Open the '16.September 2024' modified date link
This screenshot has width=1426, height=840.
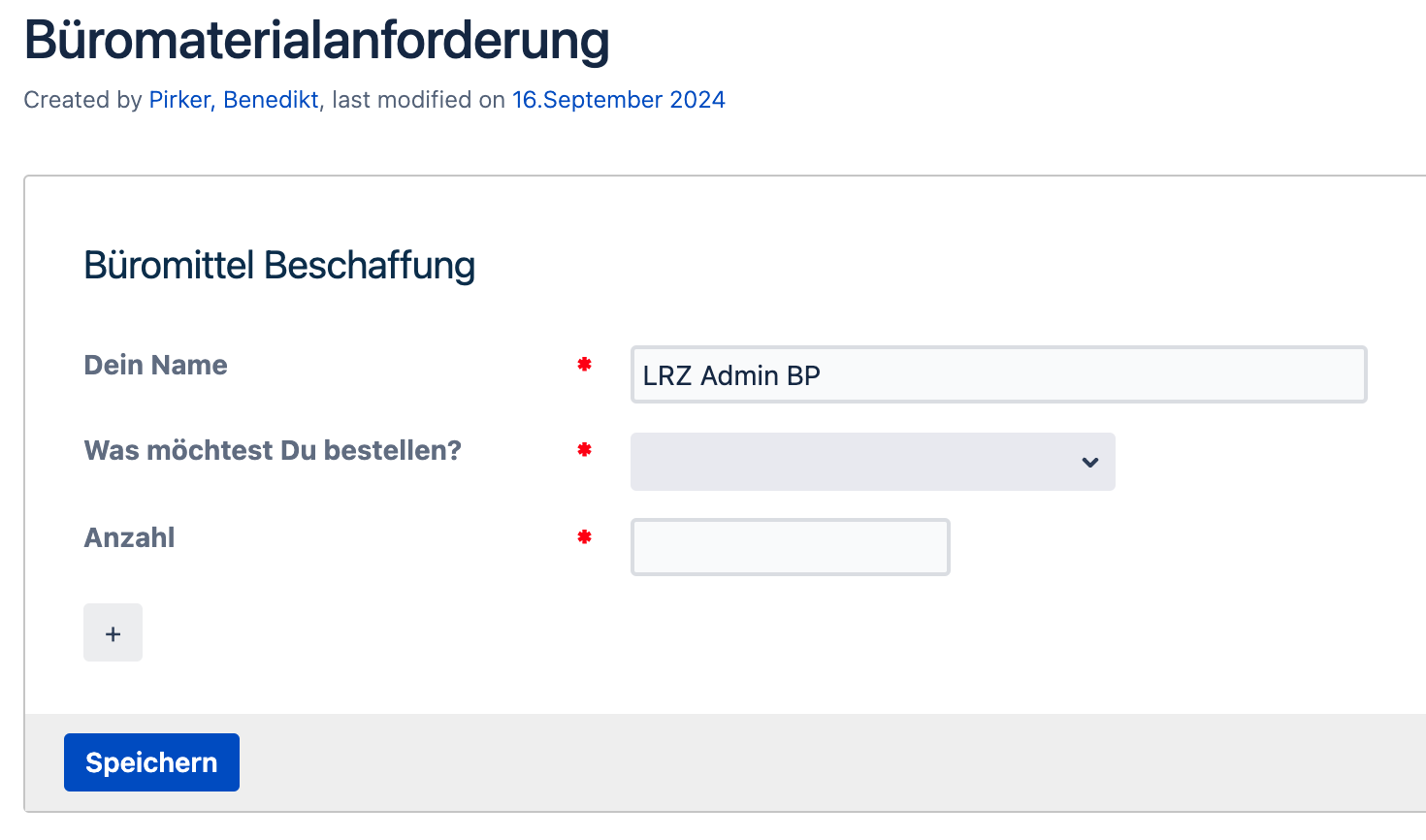point(618,100)
